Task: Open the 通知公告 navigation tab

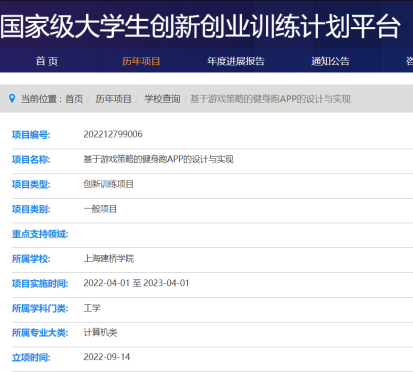Action: click(330, 61)
